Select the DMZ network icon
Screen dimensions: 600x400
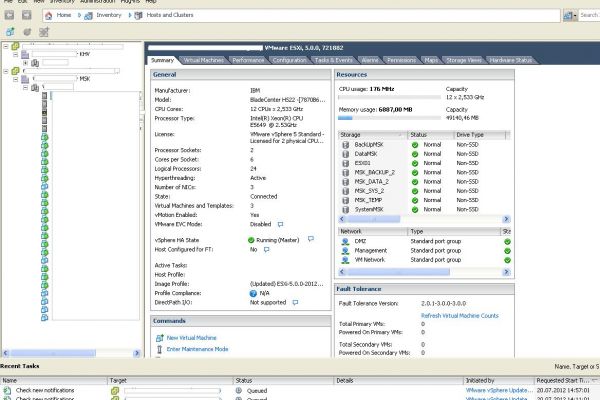pyautogui.click(x=345, y=242)
